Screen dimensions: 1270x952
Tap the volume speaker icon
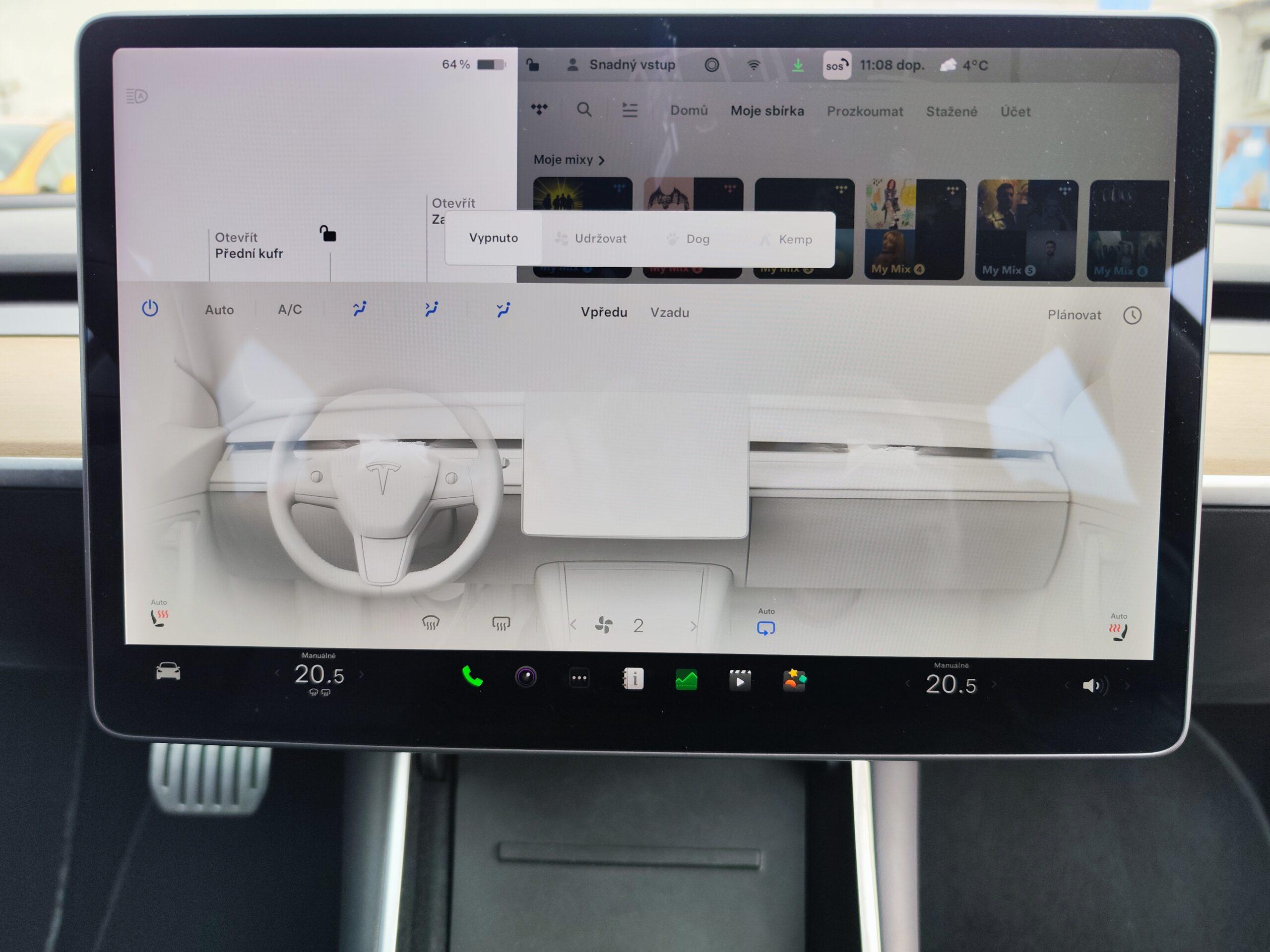tap(1095, 685)
